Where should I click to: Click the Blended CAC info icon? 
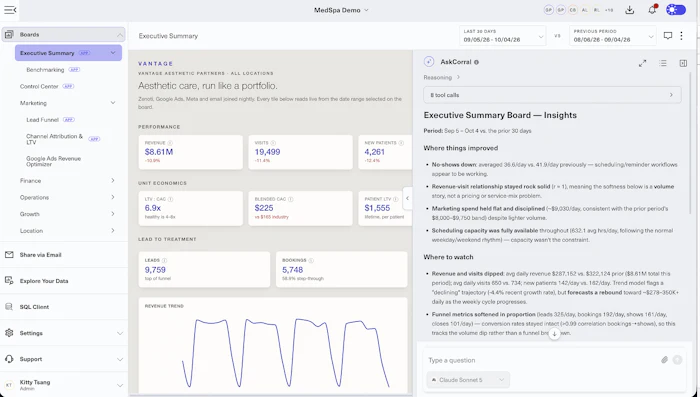click(x=291, y=199)
